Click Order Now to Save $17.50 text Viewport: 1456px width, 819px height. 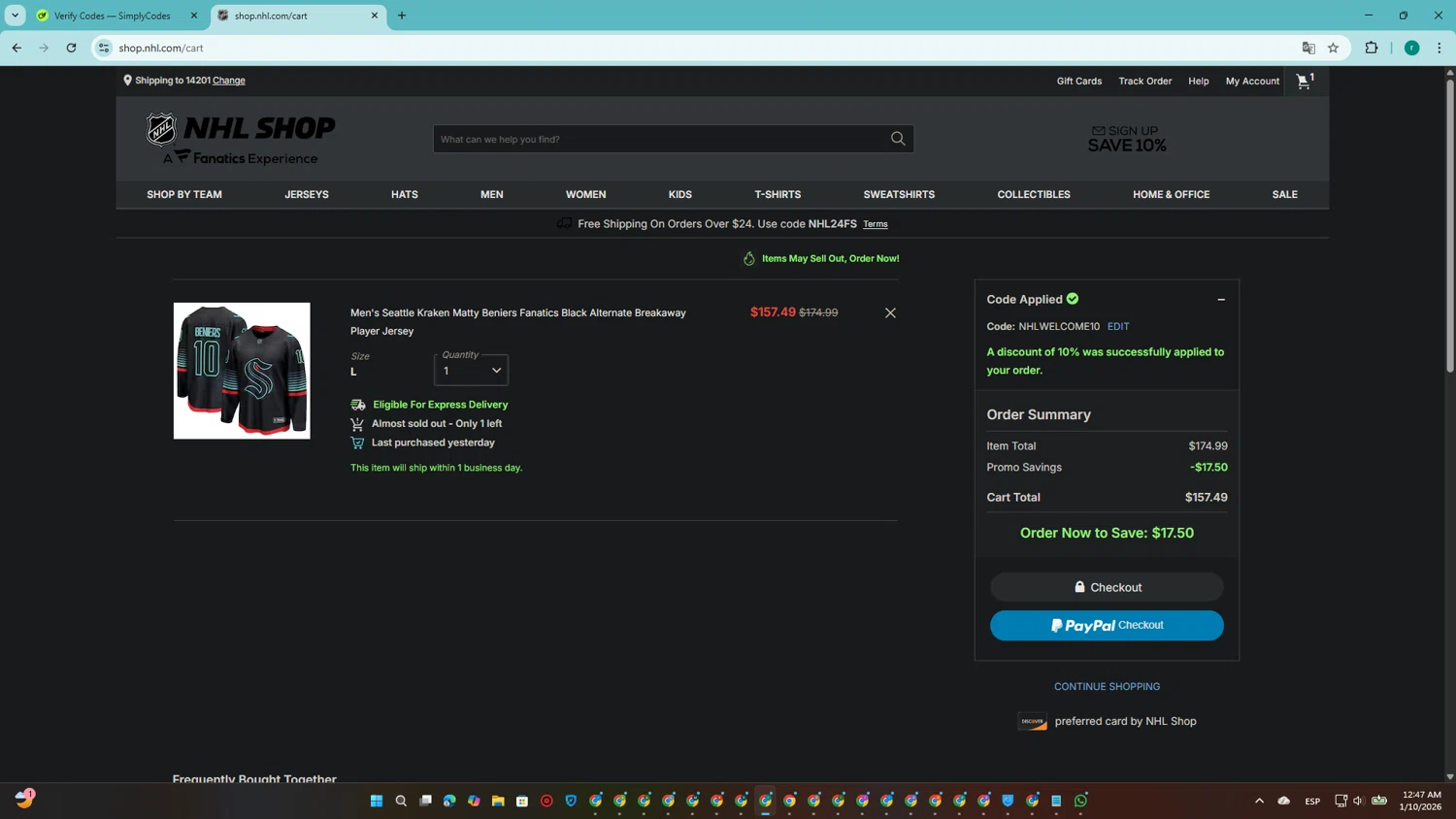tap(1107, 533)
